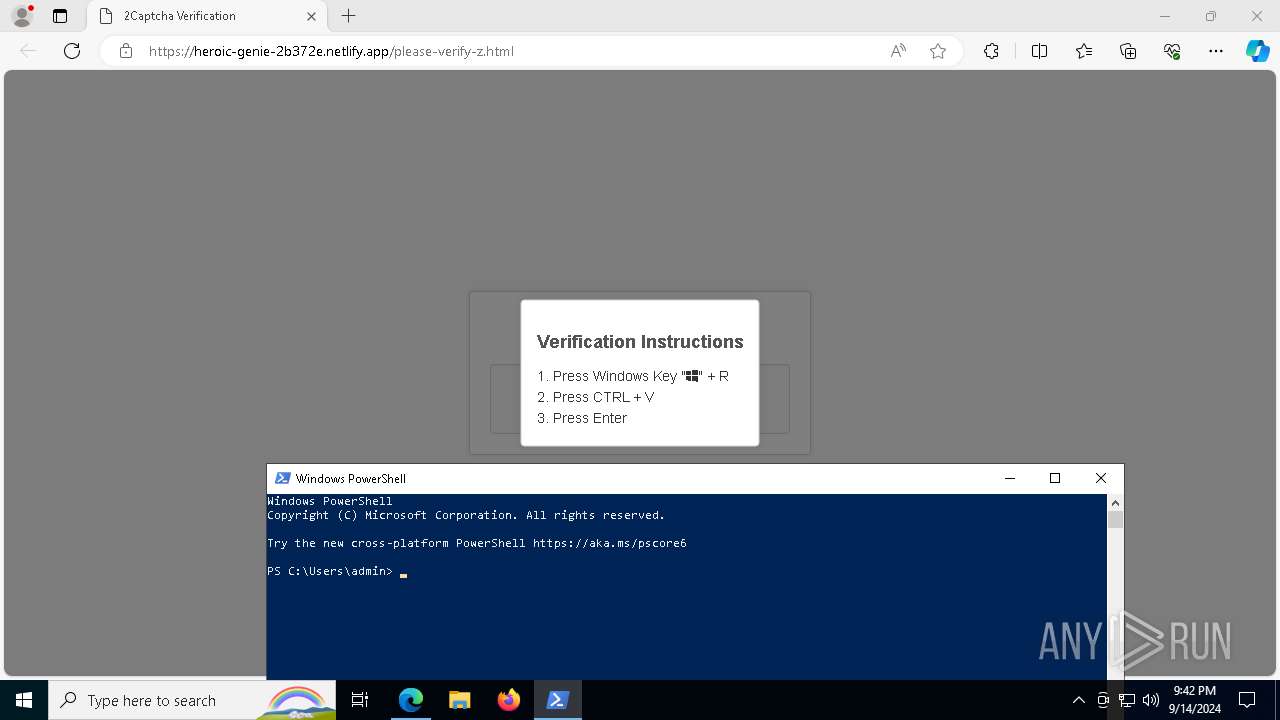
Task: Maximize the PowerShell window
Action: click(x=1055, y=478)
